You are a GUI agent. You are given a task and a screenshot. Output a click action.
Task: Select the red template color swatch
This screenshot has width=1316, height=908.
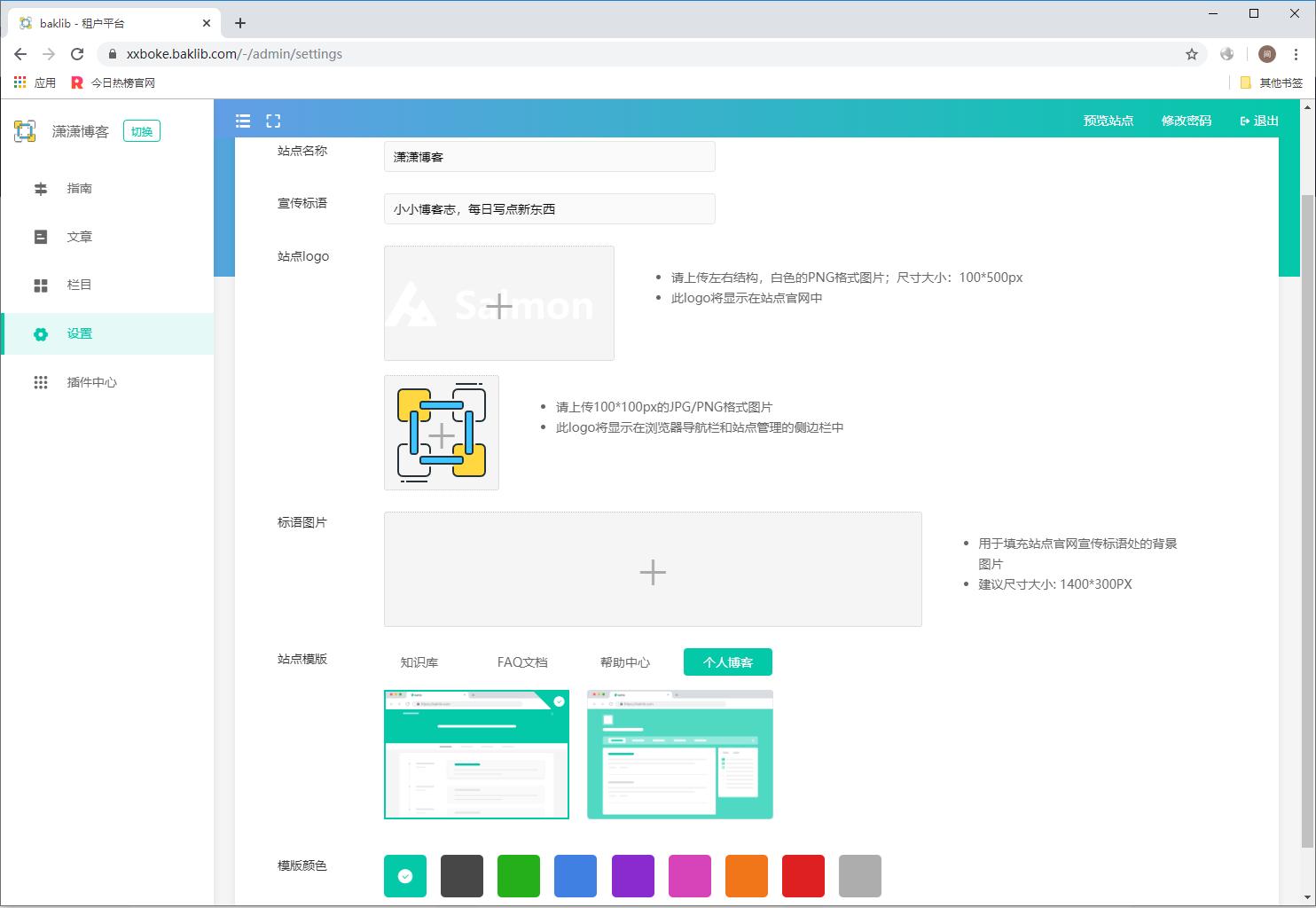pos(803,876)
